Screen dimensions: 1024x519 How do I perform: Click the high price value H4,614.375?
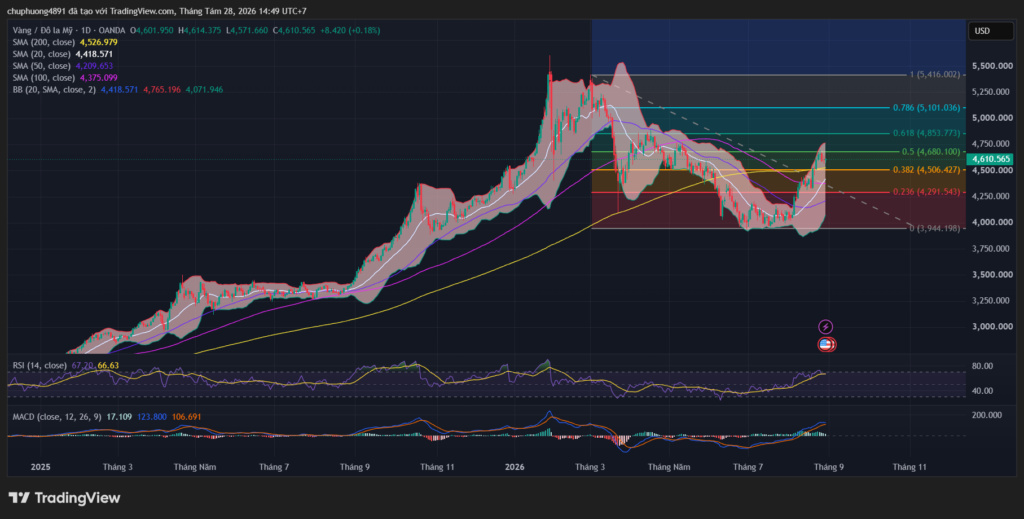(199, 31)
